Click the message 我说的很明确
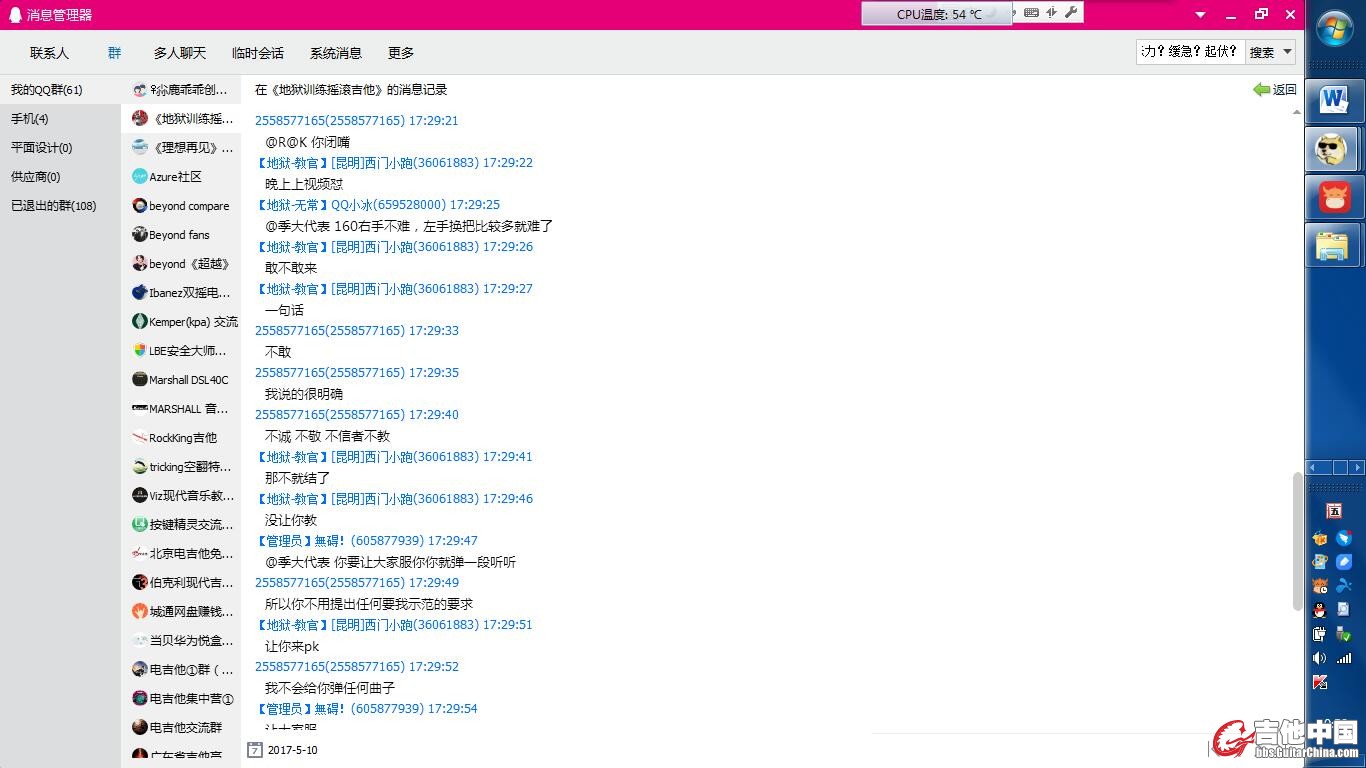The image size is (1366, 768). pos(304,394)
